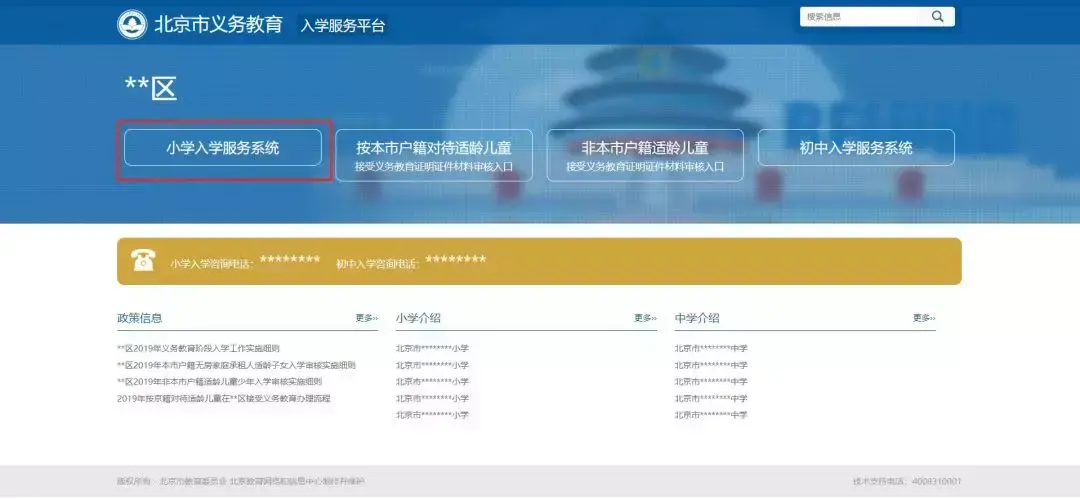Open 小学入学服务系统
1080x499 pixels.
[222, 147]
